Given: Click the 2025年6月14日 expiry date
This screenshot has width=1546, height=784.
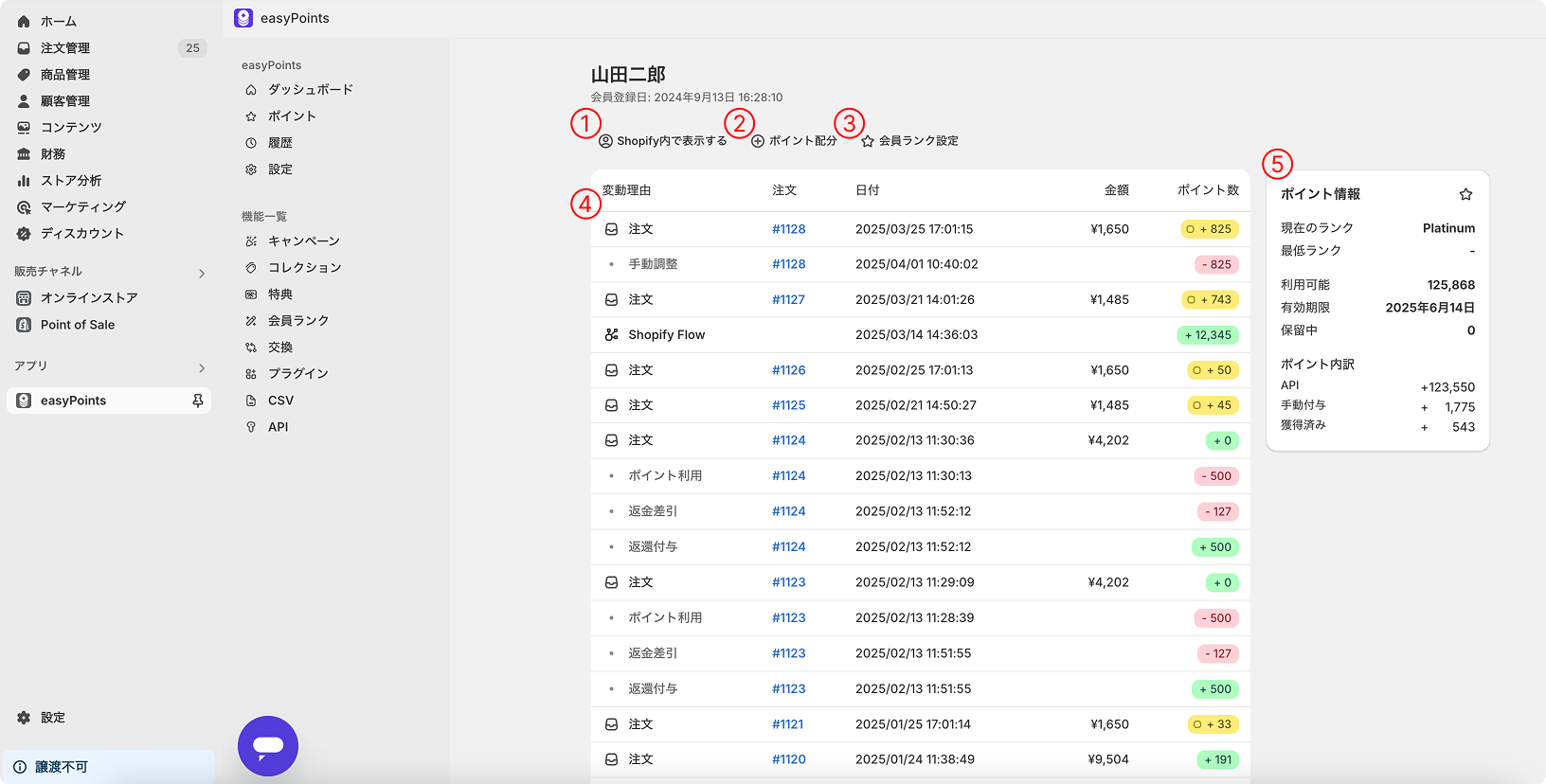Looking at the screenshot, I should 1430,308.
